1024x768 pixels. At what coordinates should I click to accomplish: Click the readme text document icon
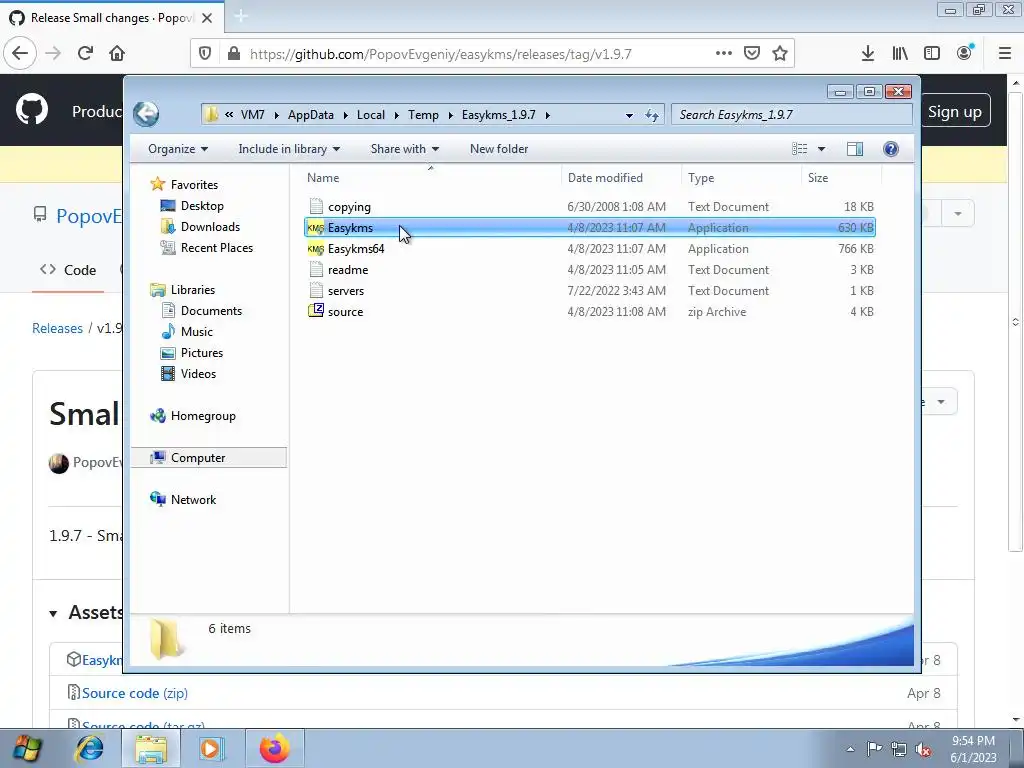pos(316,269)
